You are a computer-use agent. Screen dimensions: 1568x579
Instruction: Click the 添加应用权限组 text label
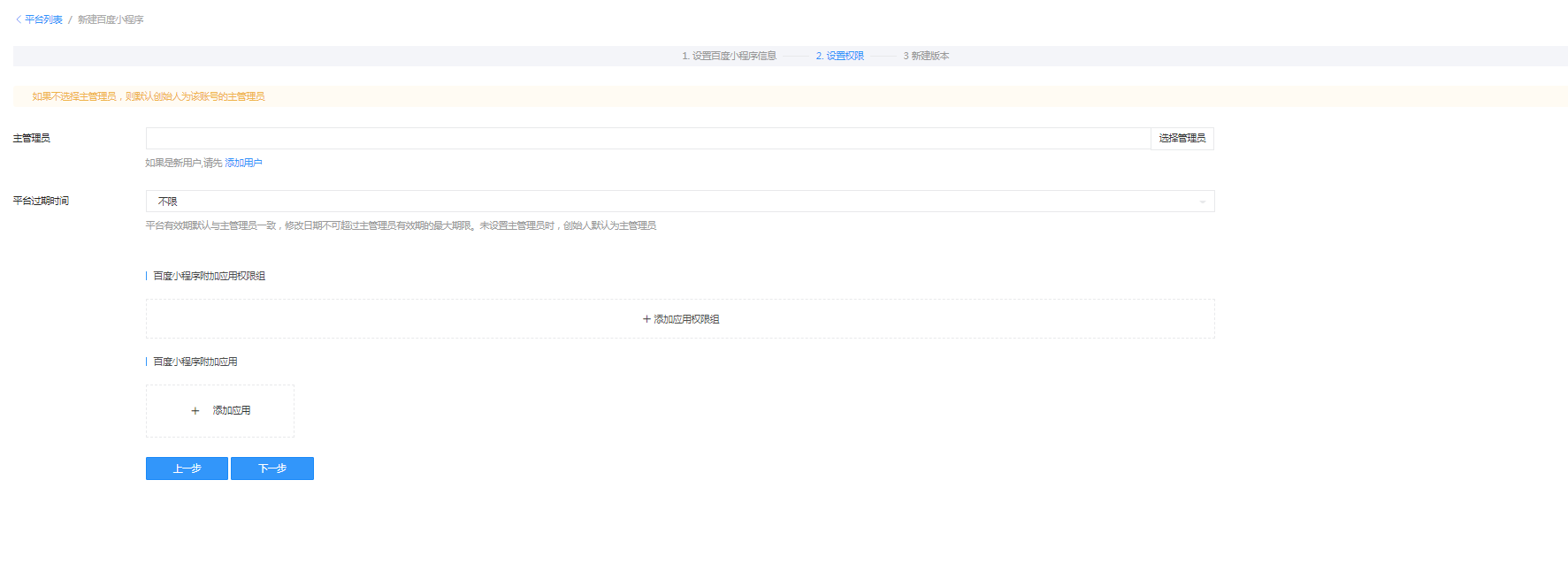[x=686, y=319]
